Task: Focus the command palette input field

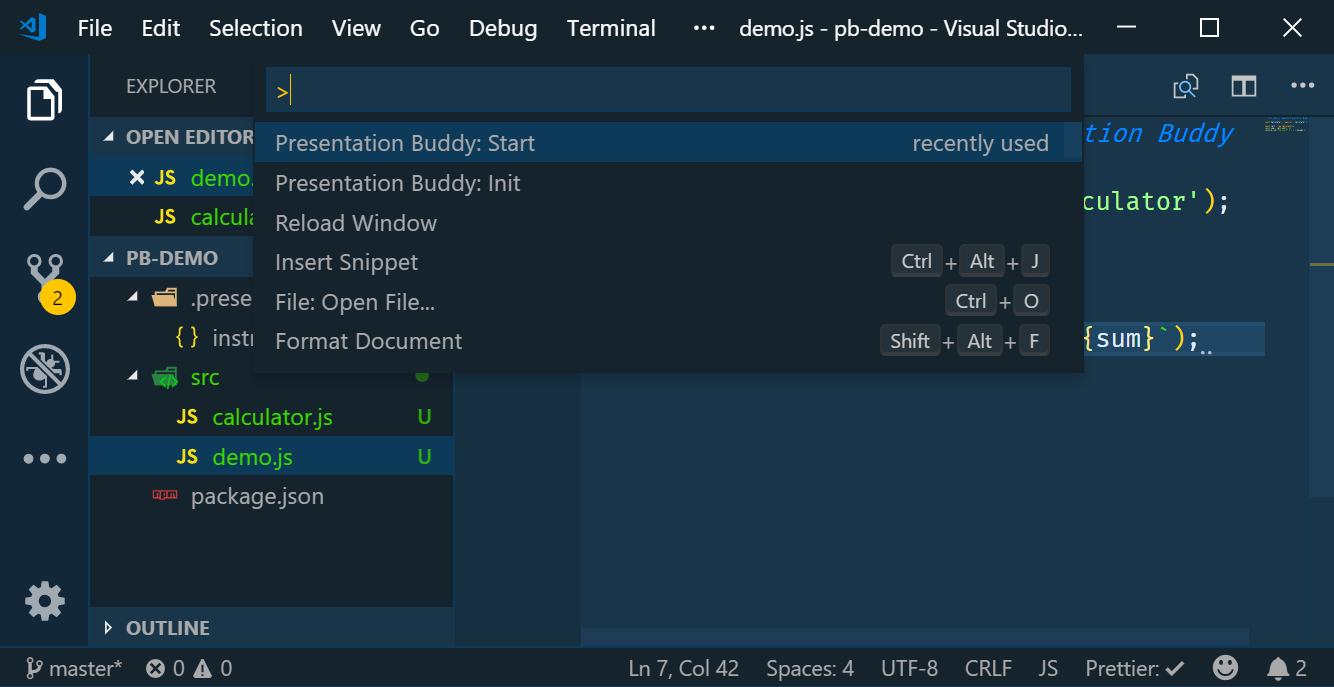Action: tap(668, 92)
